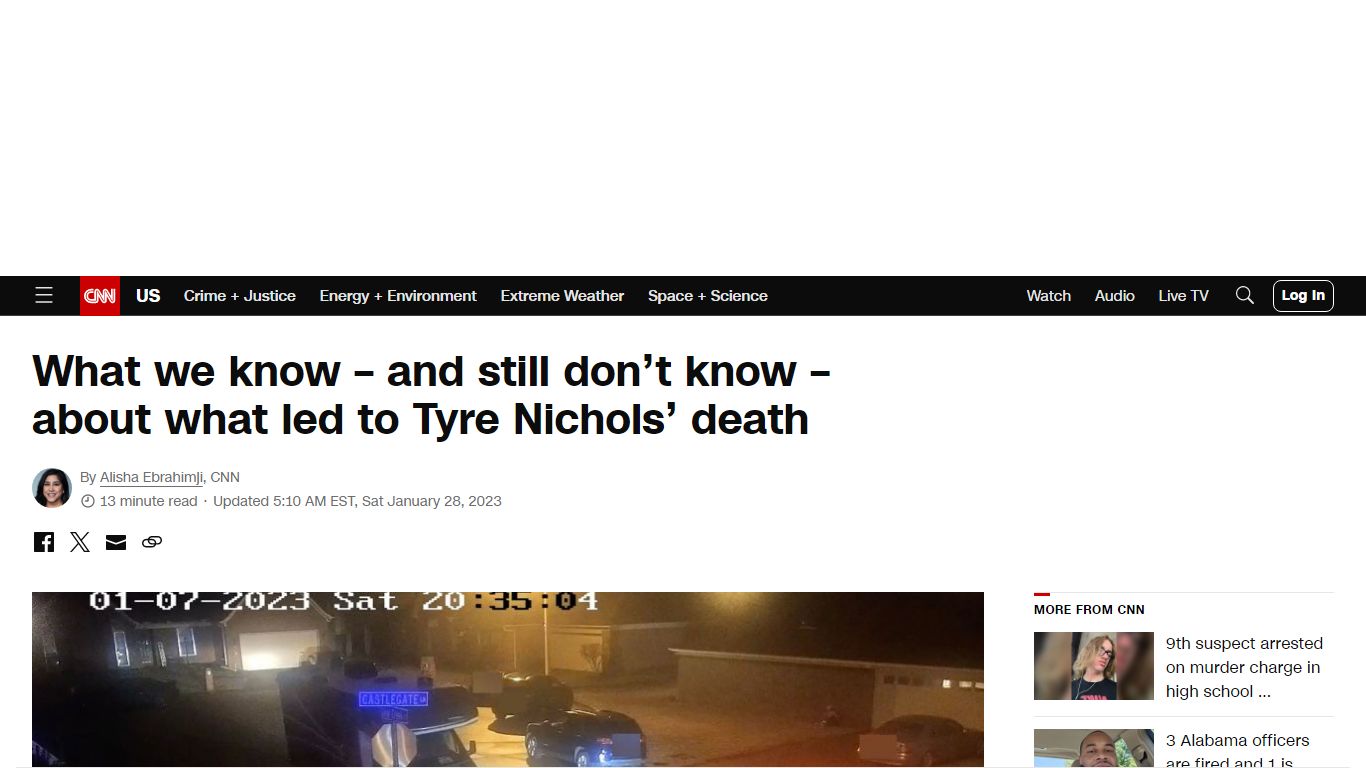Click the Log In button
Screen dimensions: 1366x768
[x=1303, y=296]
